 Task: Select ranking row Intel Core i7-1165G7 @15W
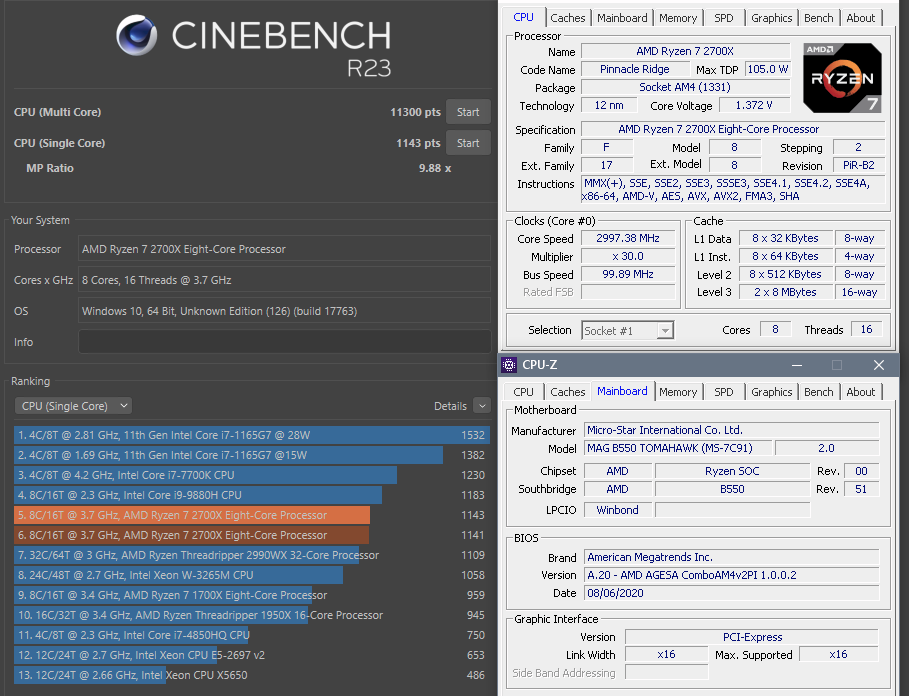pos(252,455)
